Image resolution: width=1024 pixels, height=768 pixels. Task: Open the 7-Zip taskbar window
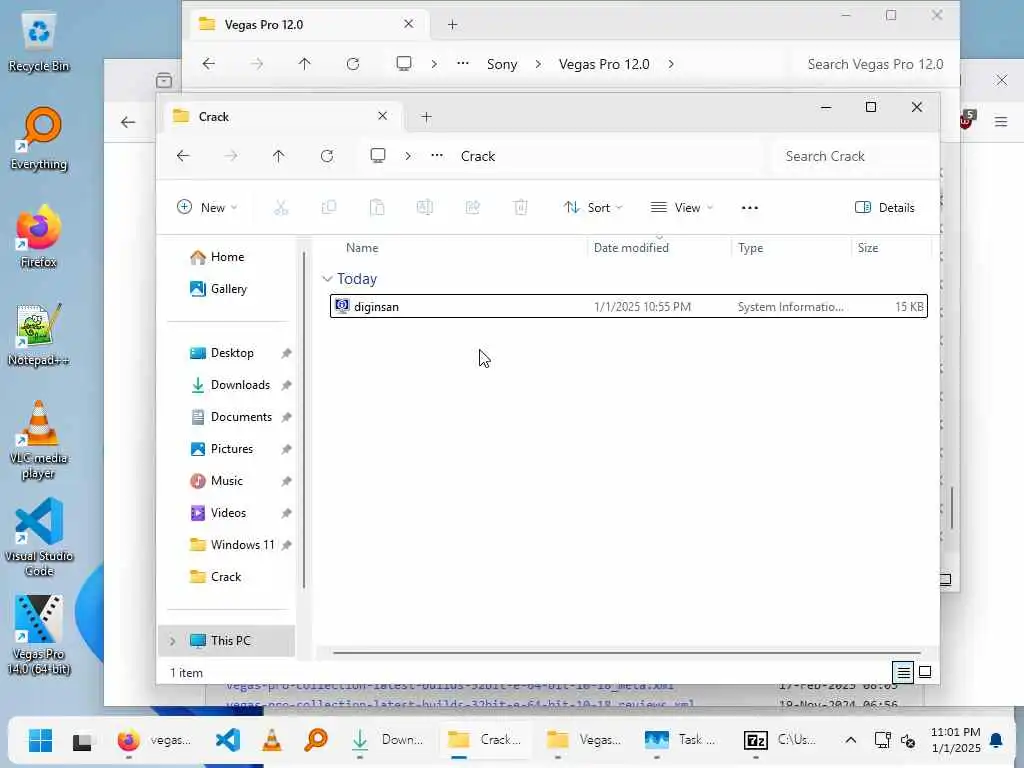coord(780,740)
